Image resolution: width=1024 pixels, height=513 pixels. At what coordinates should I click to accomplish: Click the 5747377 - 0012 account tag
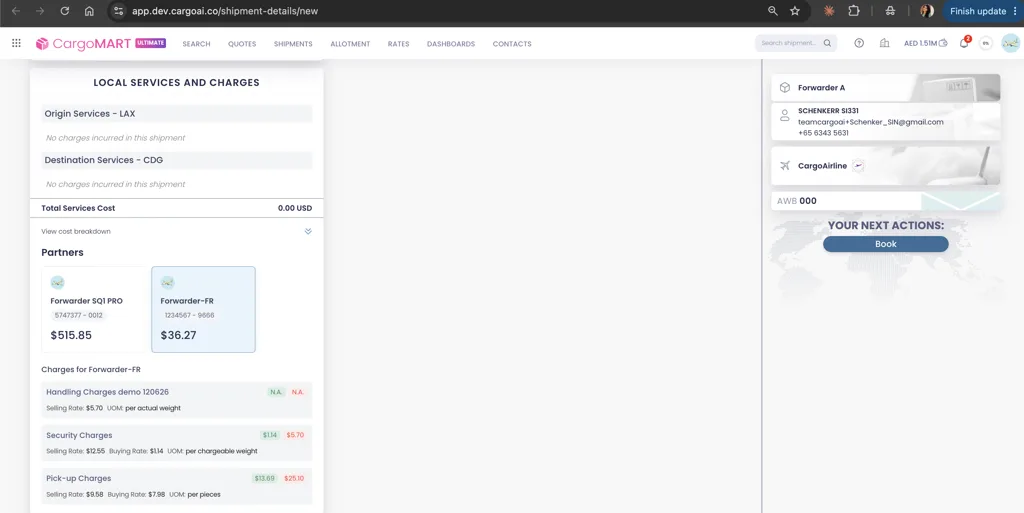[79, 315]
